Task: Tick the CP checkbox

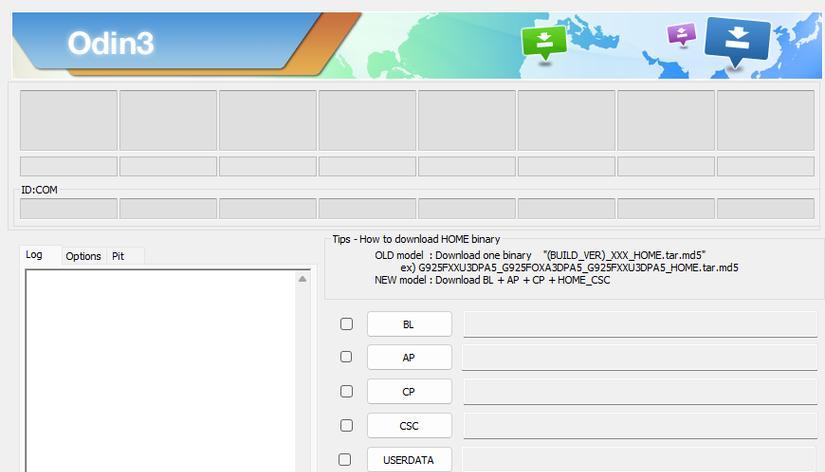Action: [346, 391]
